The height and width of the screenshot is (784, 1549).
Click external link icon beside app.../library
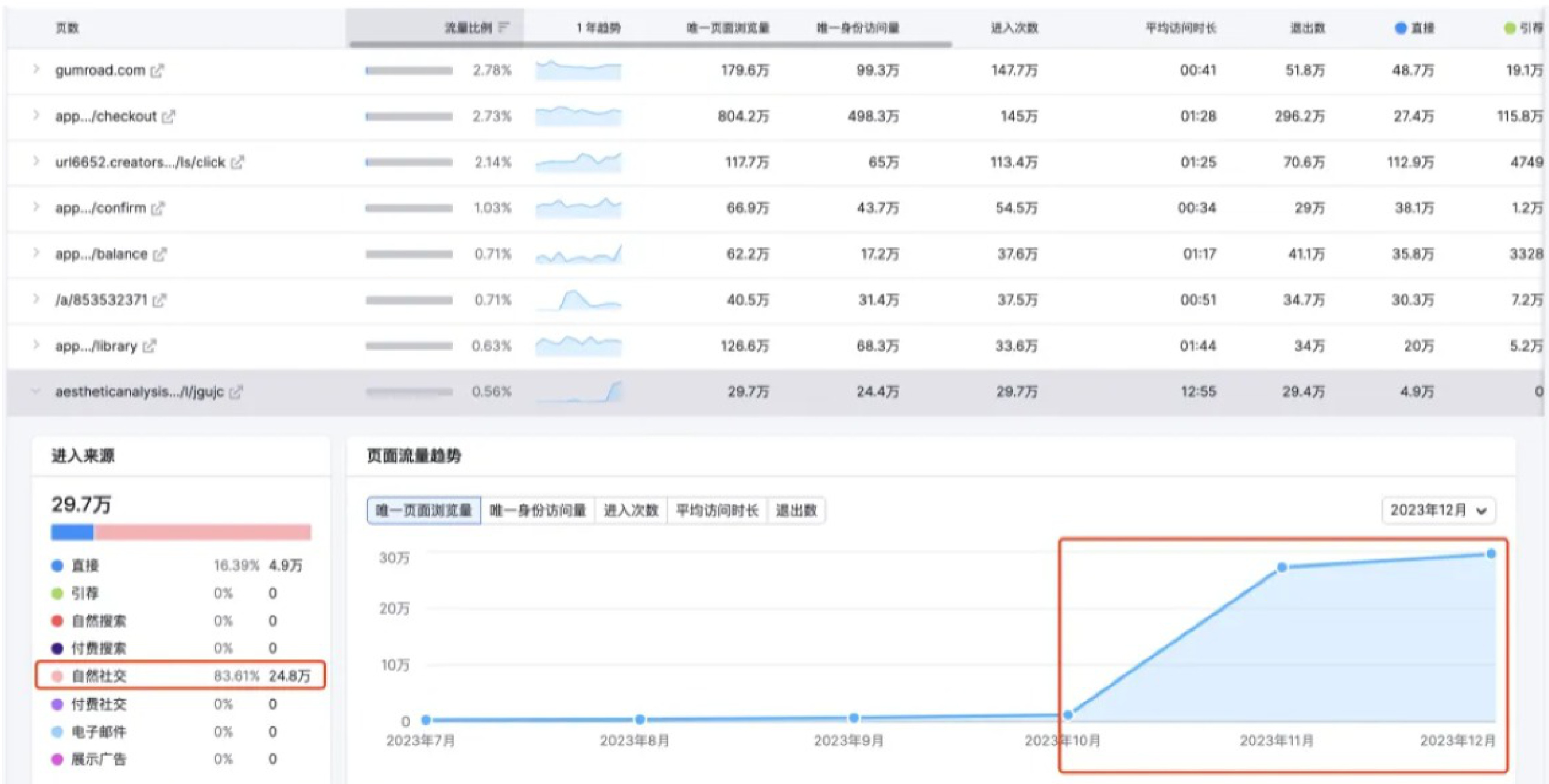pyautogui.click(x=149, y=346)
